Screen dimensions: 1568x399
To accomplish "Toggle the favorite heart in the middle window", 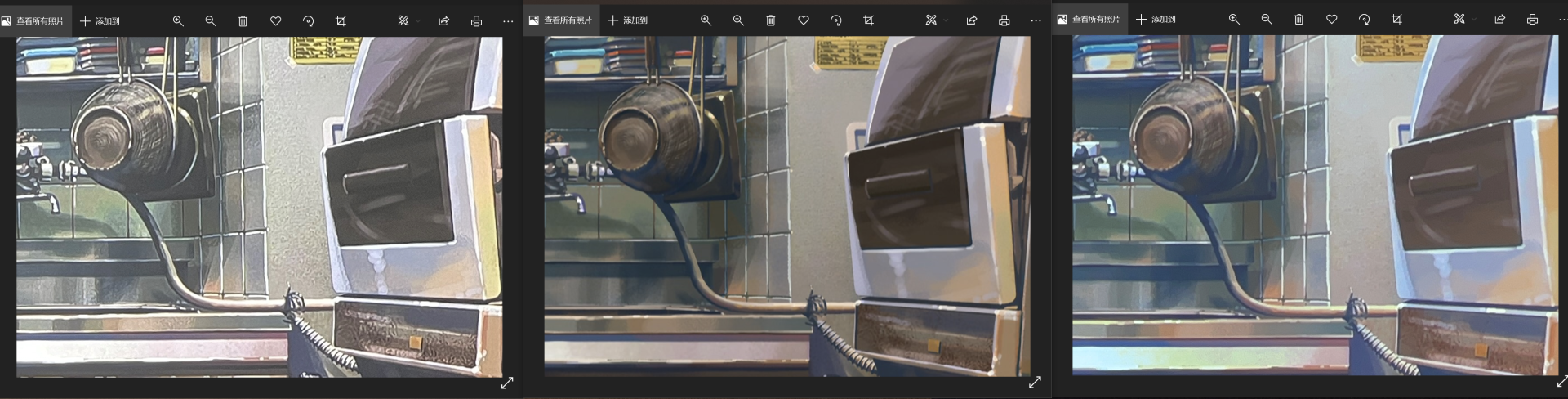I will tap(804, 20).
